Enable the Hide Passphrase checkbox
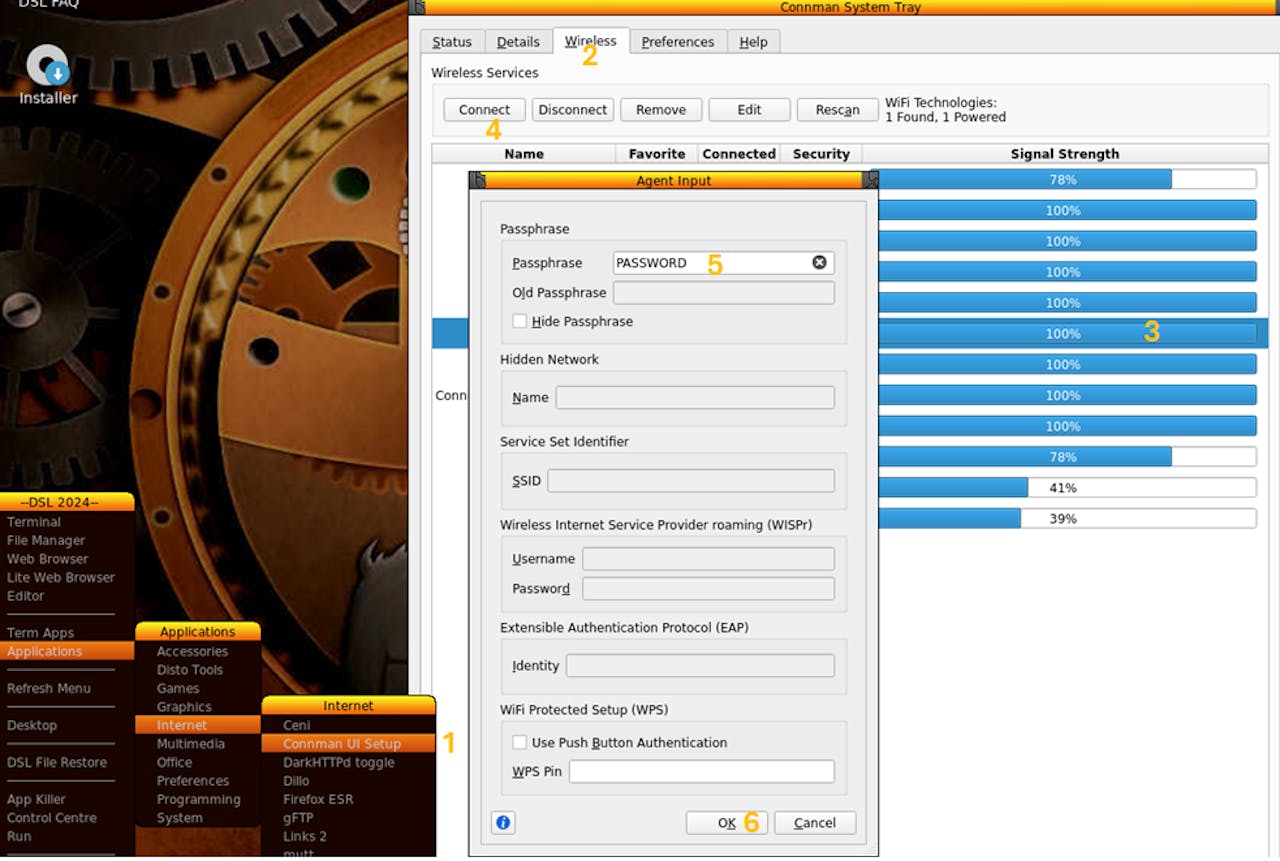This screenshot has width=1280, height=861. click(520, 321)
